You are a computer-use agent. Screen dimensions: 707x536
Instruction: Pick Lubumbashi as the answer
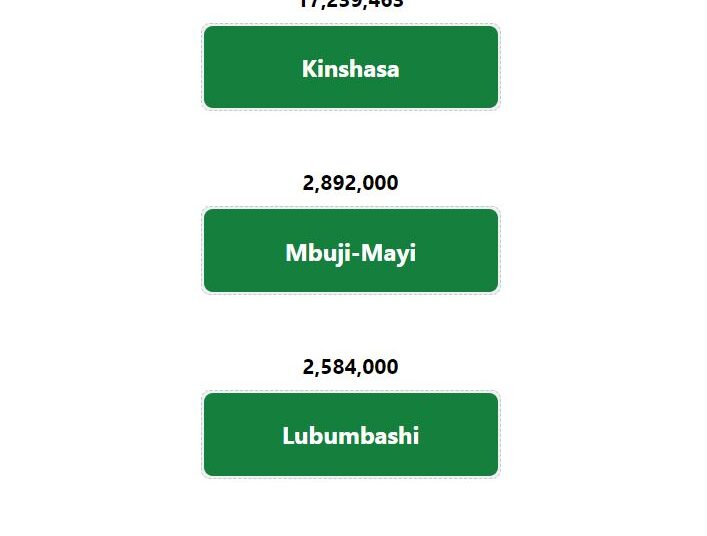coord(351,435)
